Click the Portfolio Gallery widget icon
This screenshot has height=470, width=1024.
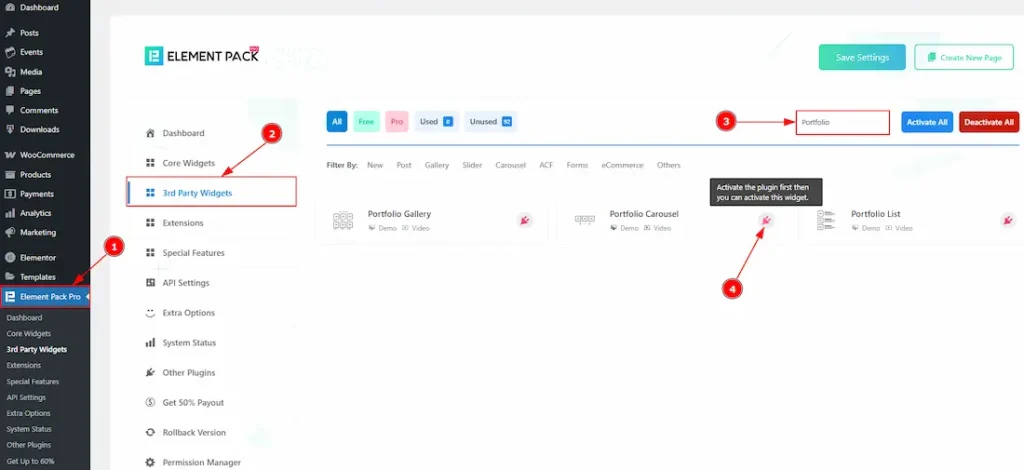tap(343, 221)
